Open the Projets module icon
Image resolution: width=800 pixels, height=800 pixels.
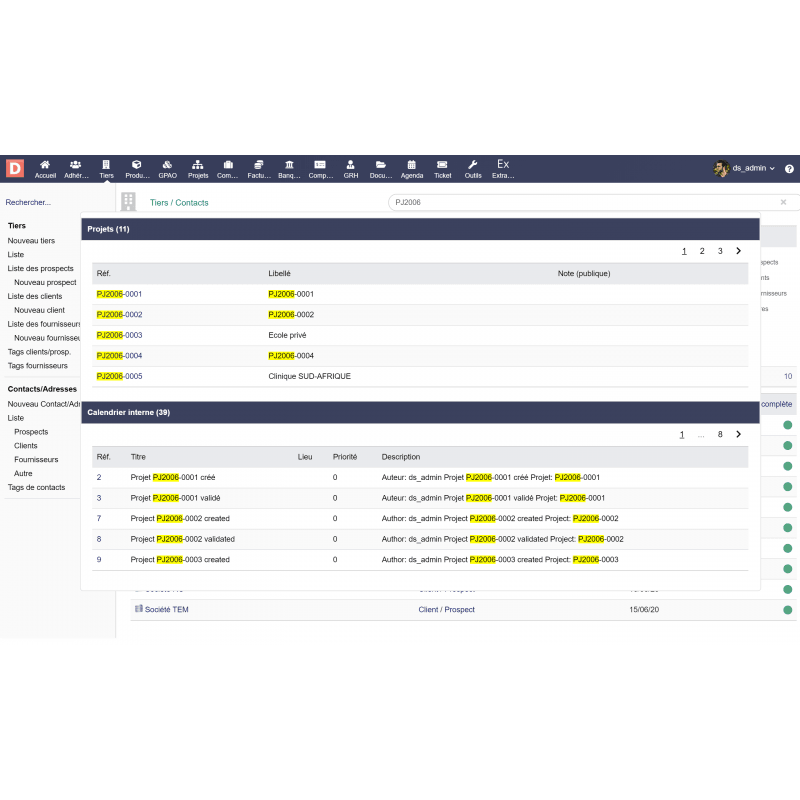[x=198, y=168]
